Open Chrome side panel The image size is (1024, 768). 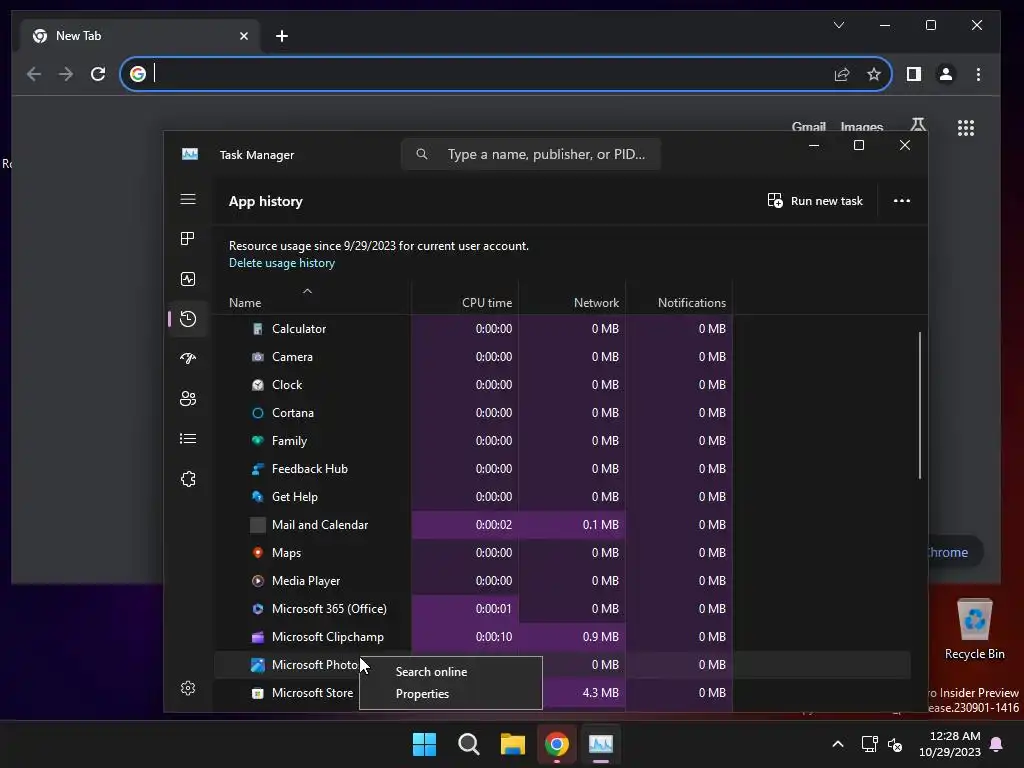pyautogui.click(x=914, y=74)
